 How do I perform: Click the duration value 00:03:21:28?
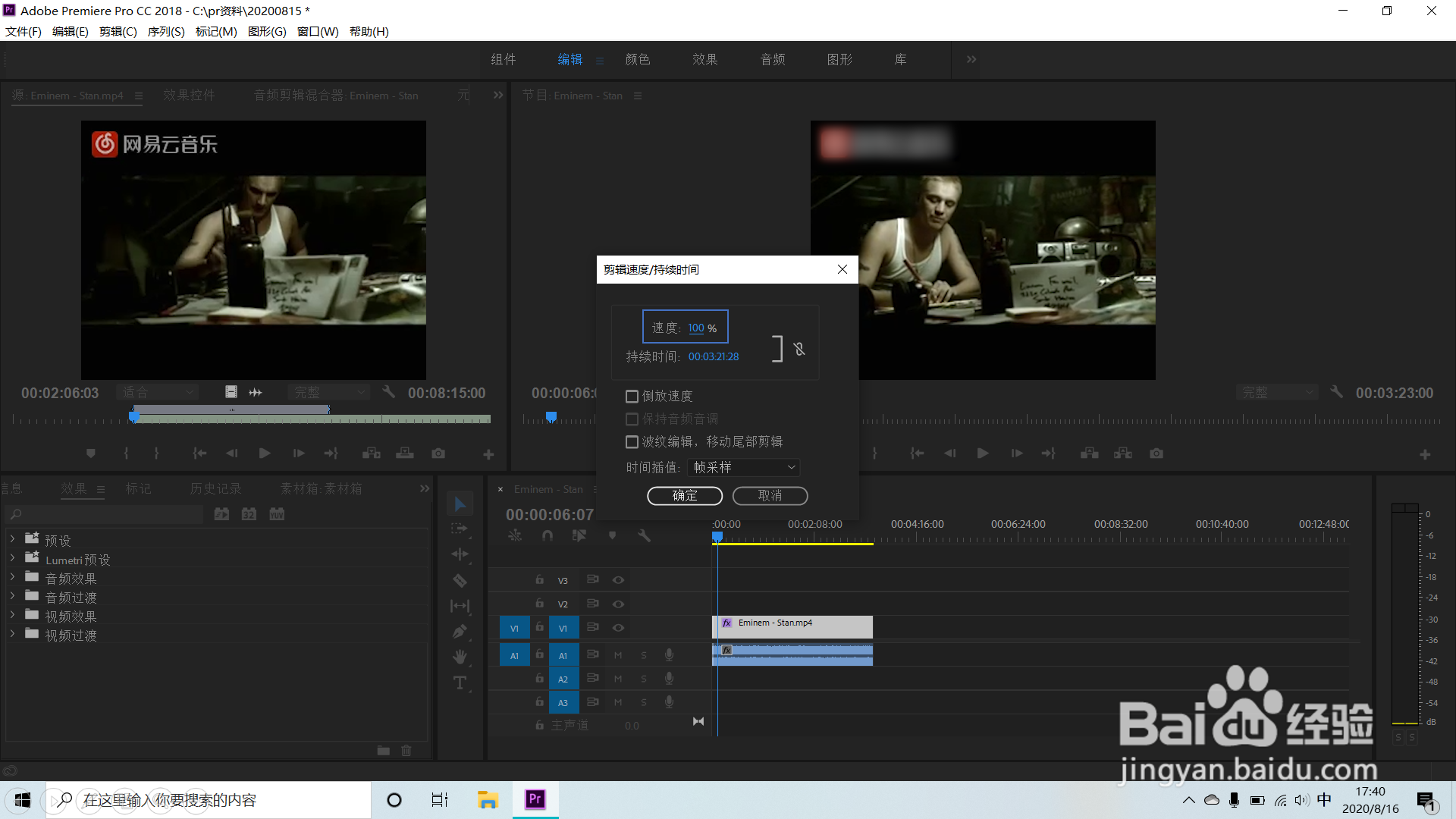pos(714,357)
